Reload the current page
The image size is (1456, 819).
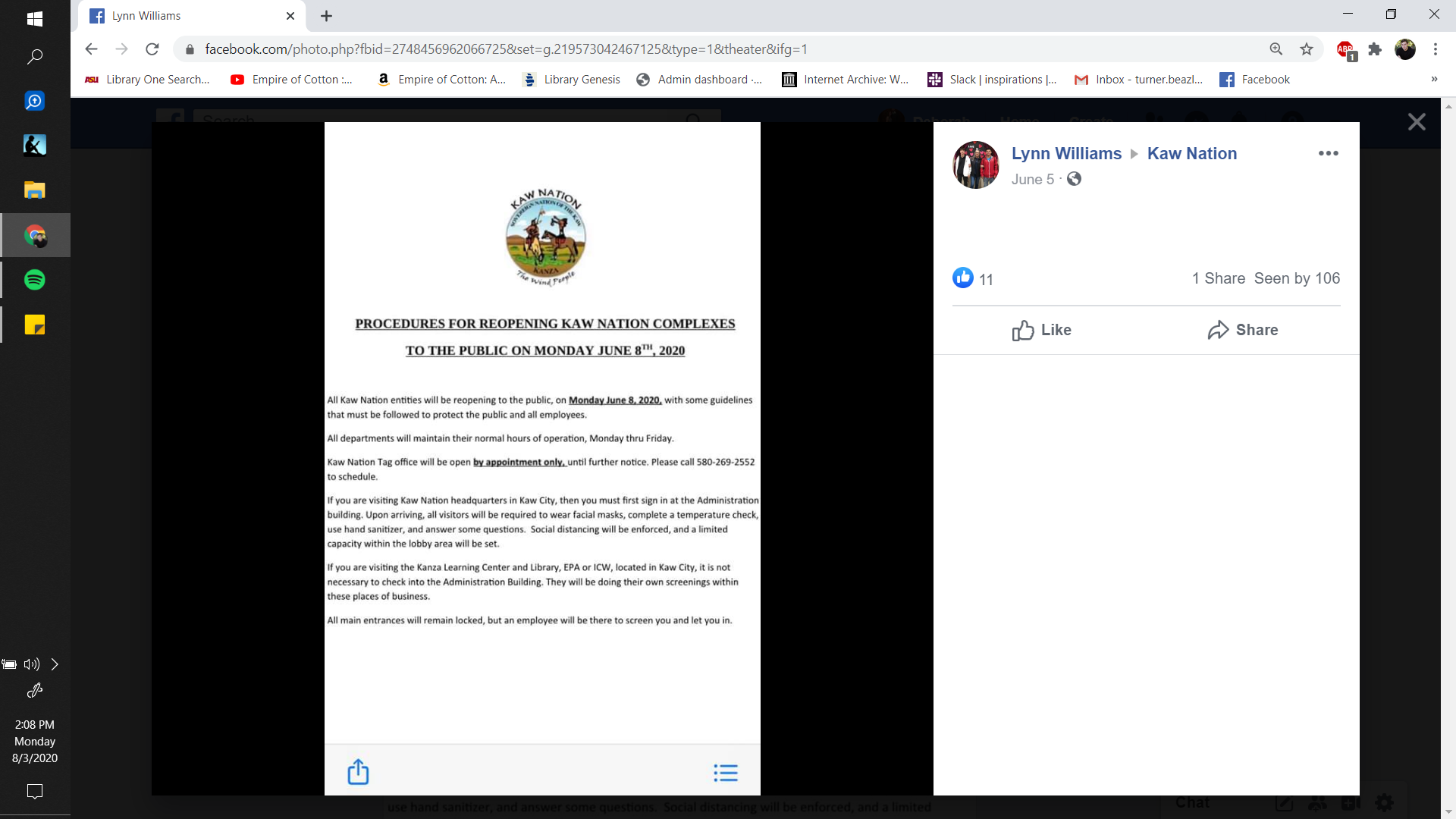point(152,49)
